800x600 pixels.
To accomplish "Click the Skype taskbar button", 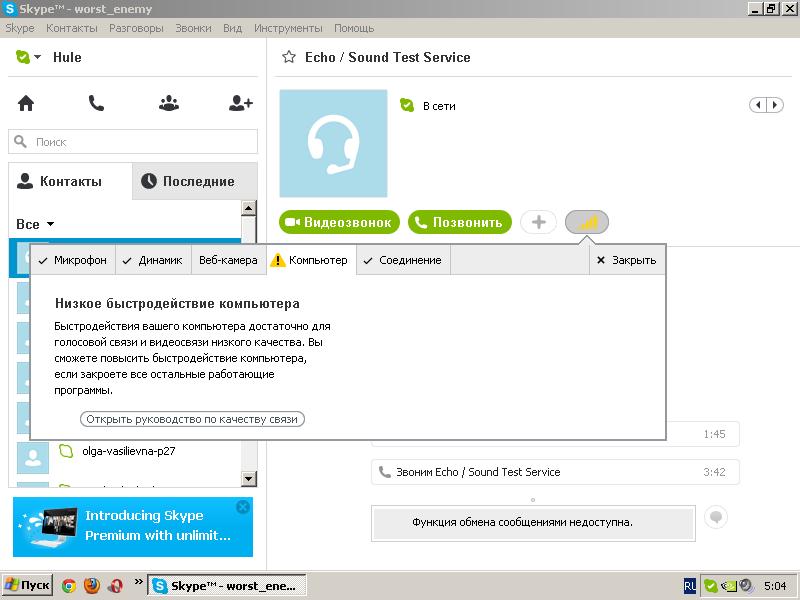I will [227, 586].
